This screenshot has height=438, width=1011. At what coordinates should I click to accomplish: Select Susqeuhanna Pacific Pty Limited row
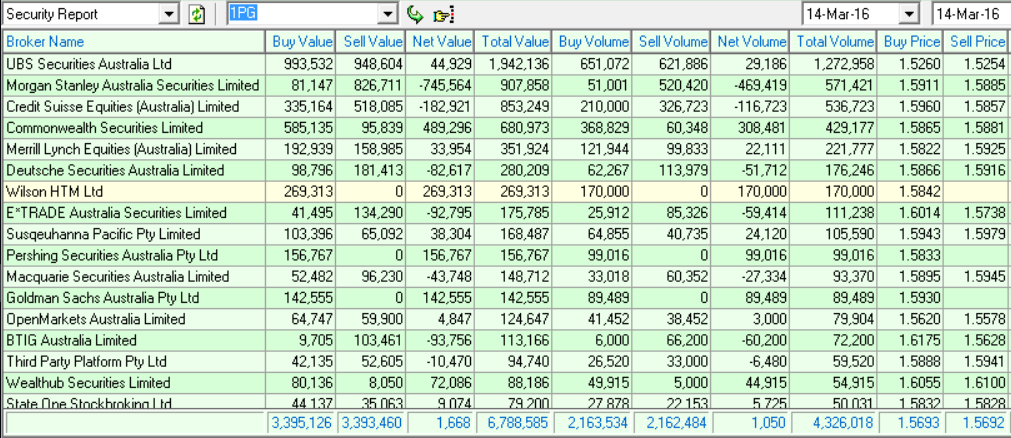[x=506, y=234]
